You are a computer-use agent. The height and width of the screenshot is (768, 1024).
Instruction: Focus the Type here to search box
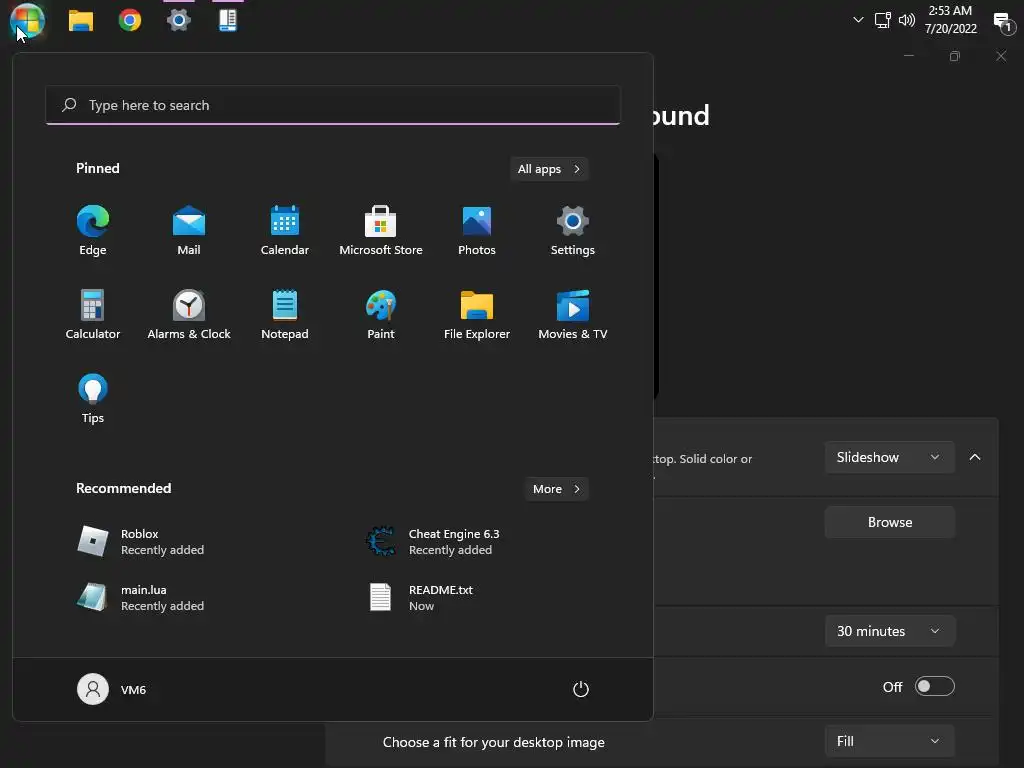pyautogui.click(x=332, y=105)
